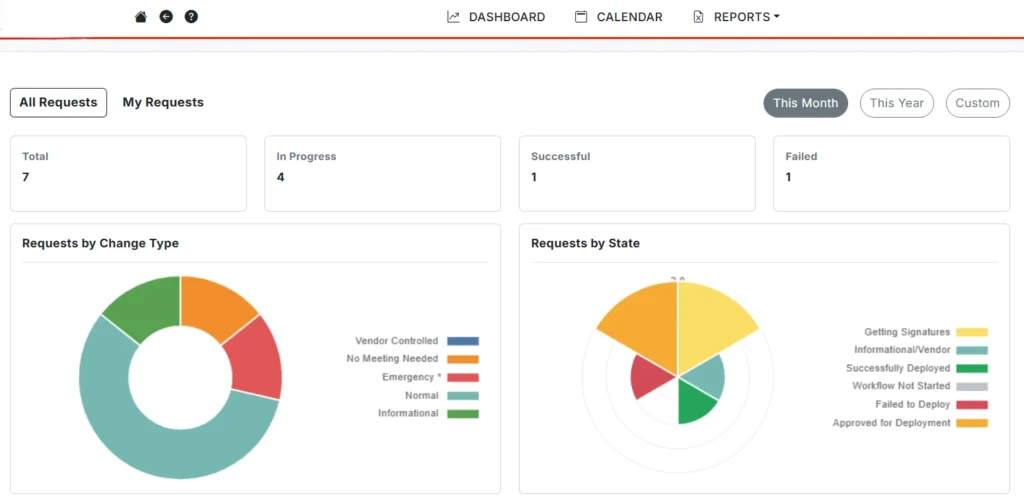Expand the Reports dropdown menu
1024x498 pixels.
746,17
